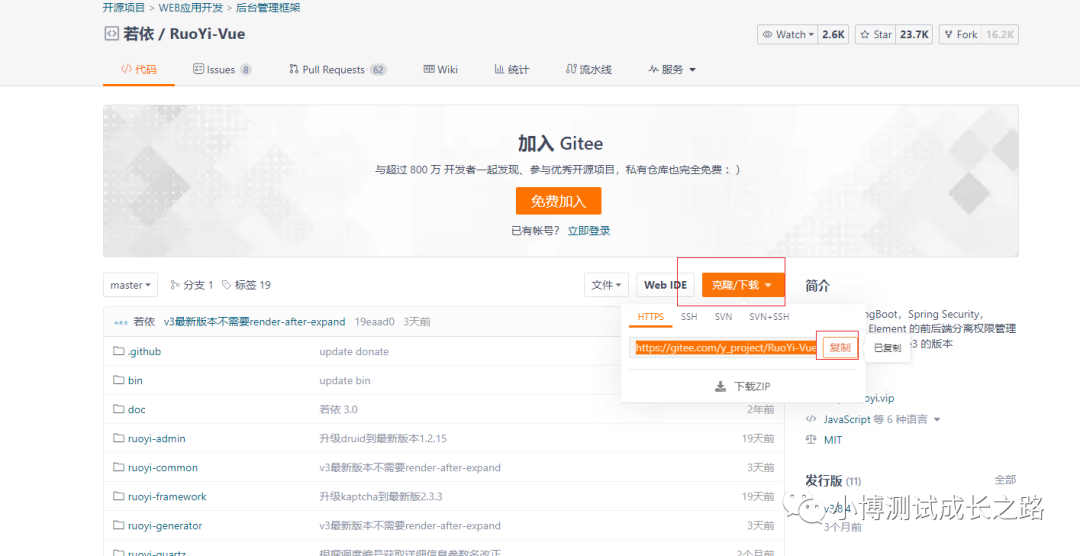Click the Star button
The width and height of the screenshot is (1080, 556).
point(875,34)
